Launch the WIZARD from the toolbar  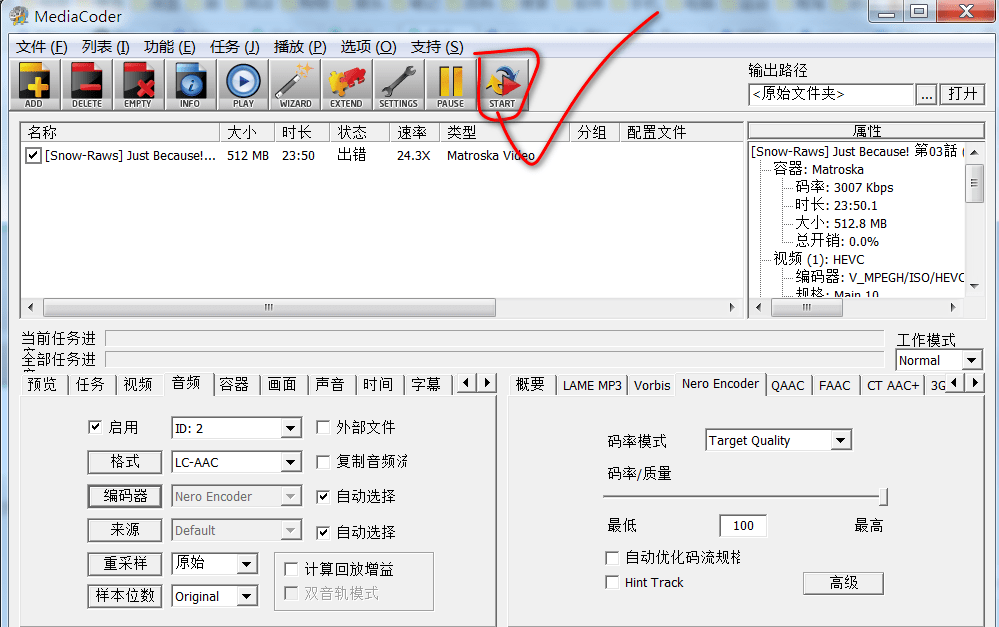(295, 84)
